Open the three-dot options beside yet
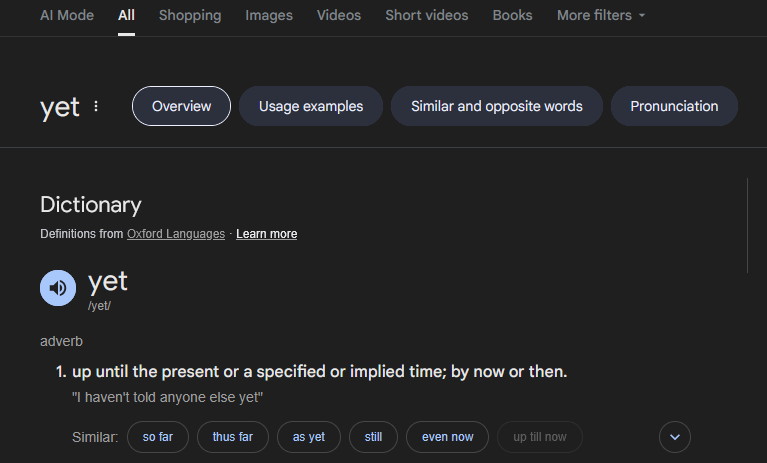 click(x=96, y=106)
